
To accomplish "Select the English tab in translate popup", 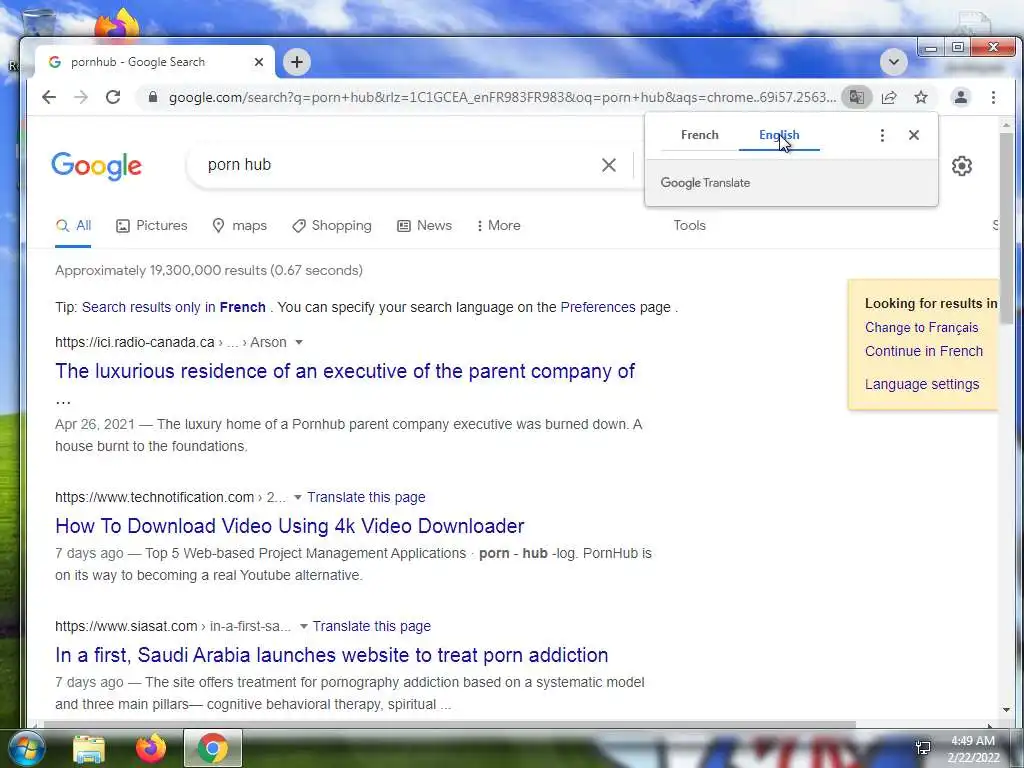I will (x=779, y=135).
